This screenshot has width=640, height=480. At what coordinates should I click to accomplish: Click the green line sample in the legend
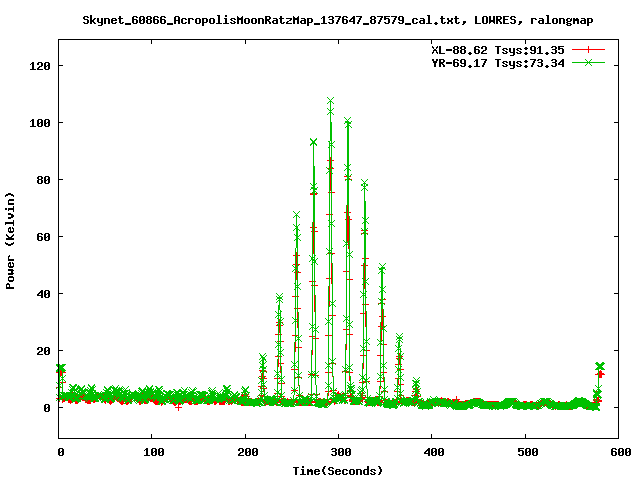(588, 62)
